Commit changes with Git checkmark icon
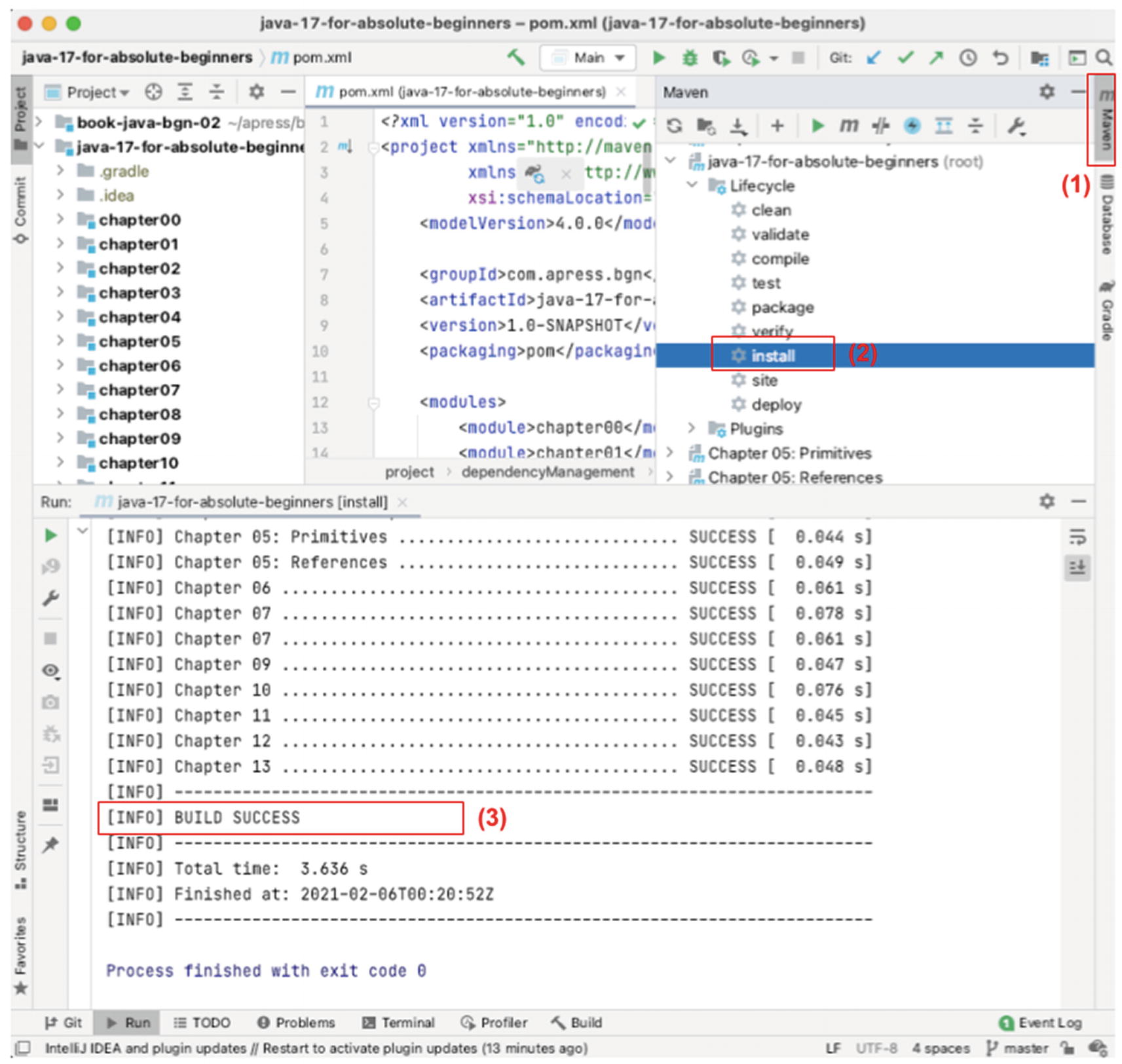Screen dimensions: 1122x1064 (x=905, y=58)
